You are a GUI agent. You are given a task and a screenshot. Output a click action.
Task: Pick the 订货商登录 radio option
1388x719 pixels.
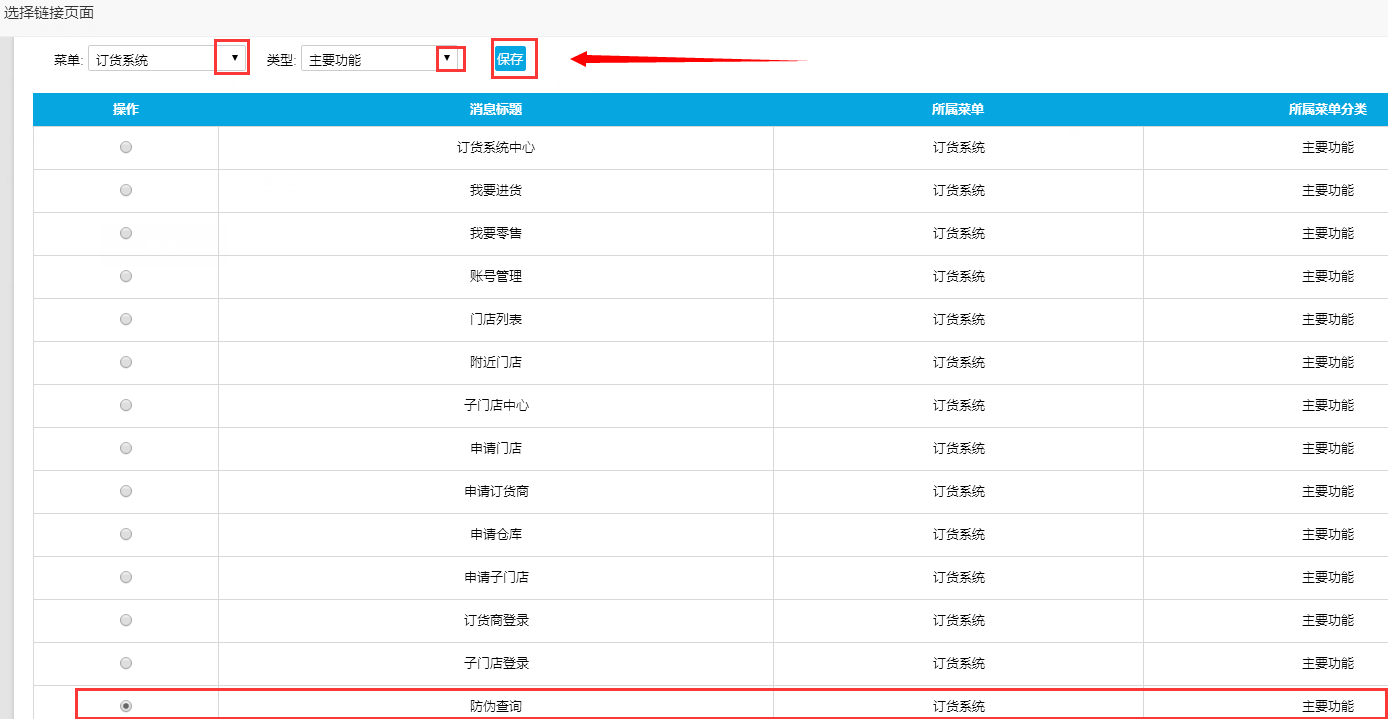(126, 620)
